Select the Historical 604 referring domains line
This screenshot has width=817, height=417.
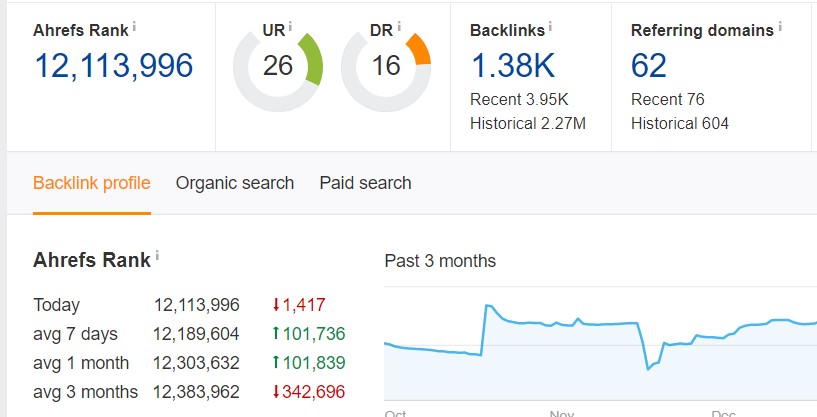[x=679, y=124]
